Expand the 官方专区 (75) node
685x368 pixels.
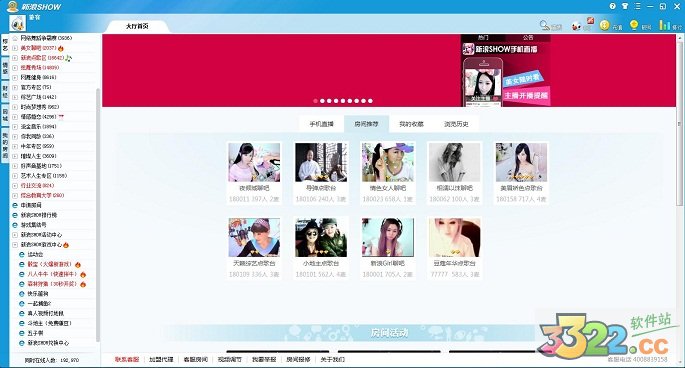(x=15, y=87)
